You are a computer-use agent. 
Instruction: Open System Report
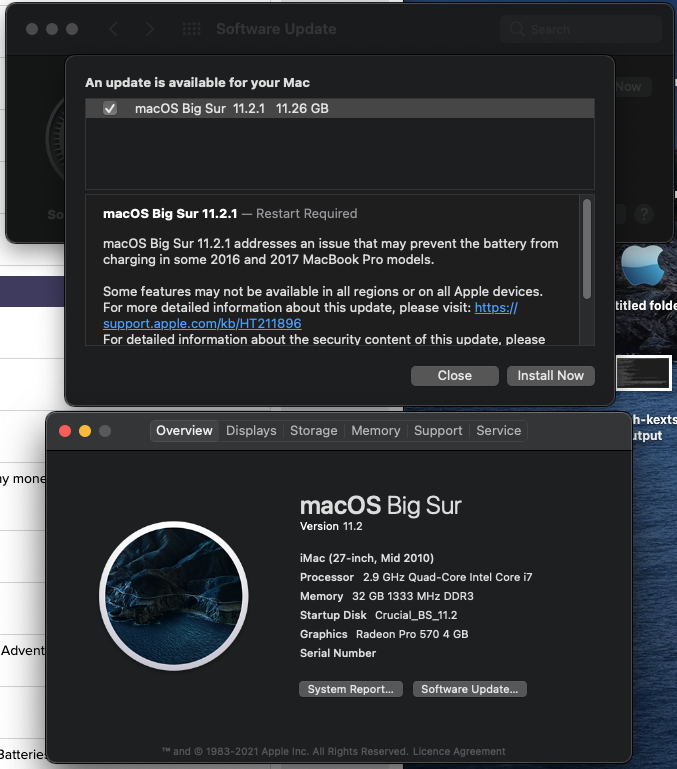click(x=351, y=689)
